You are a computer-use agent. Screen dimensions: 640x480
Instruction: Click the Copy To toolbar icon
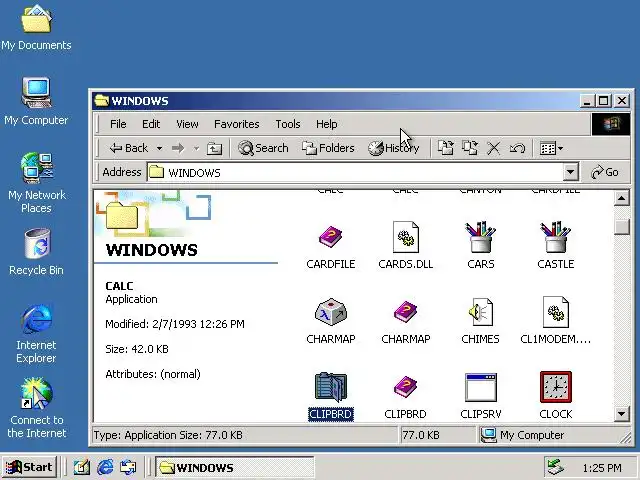(470, 148)
